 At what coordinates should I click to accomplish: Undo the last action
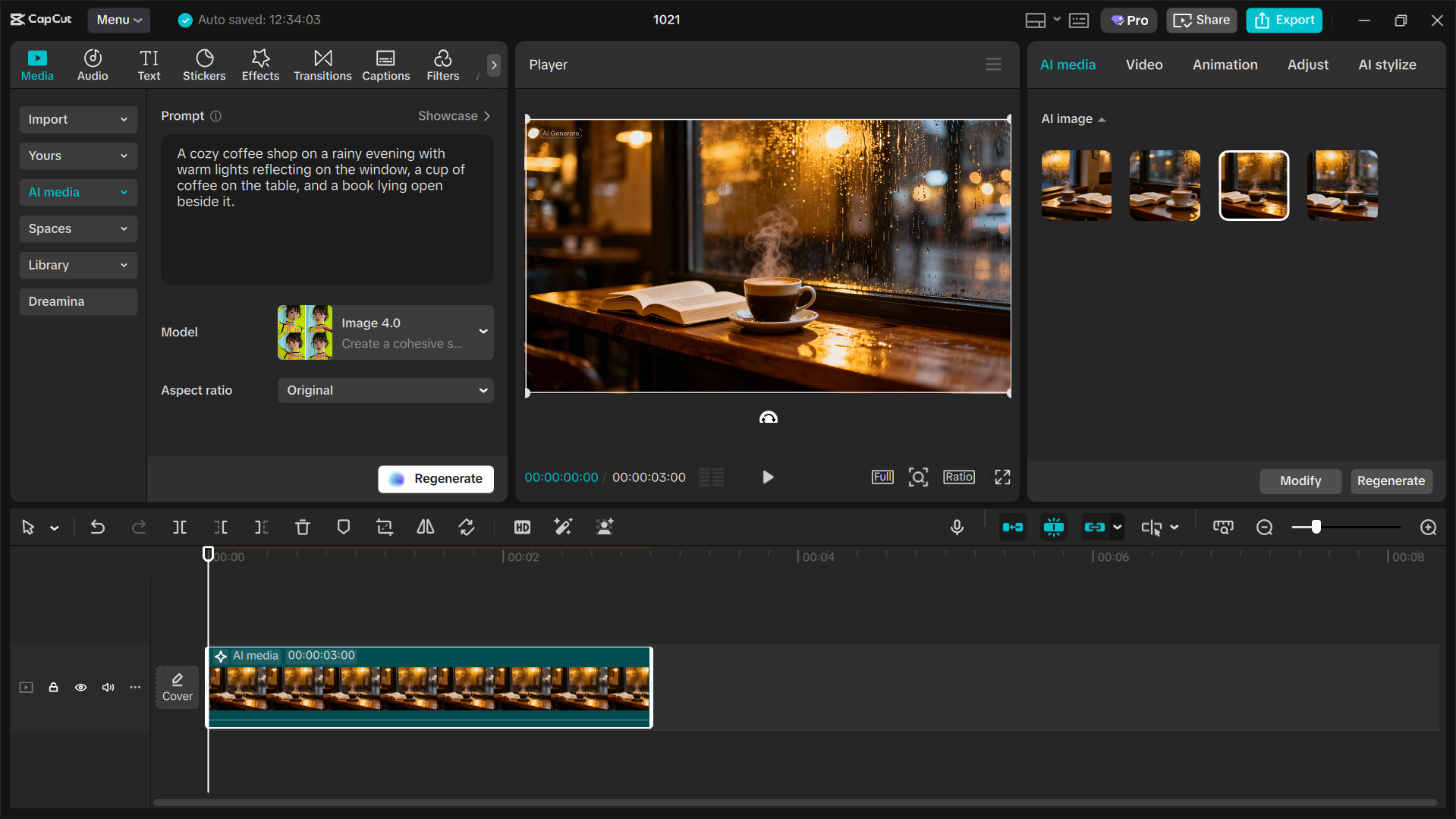click(98, 527)
